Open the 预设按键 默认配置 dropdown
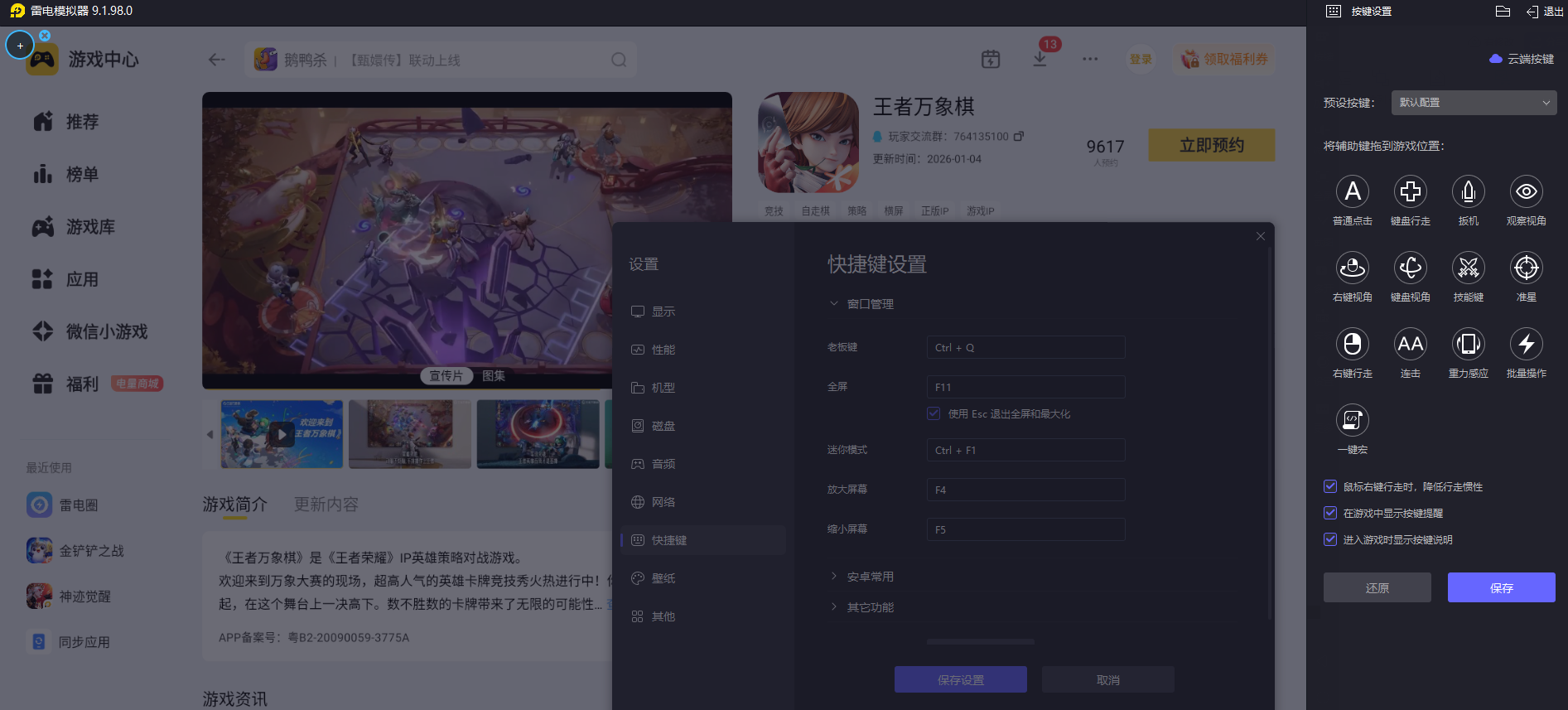 point(1474,103)
